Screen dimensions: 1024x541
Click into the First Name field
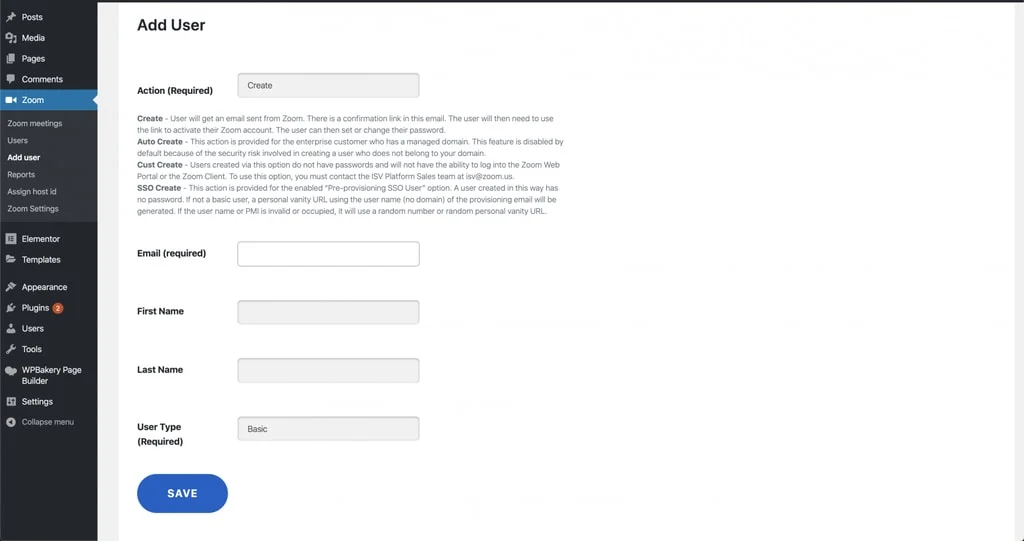pos(328,312)
